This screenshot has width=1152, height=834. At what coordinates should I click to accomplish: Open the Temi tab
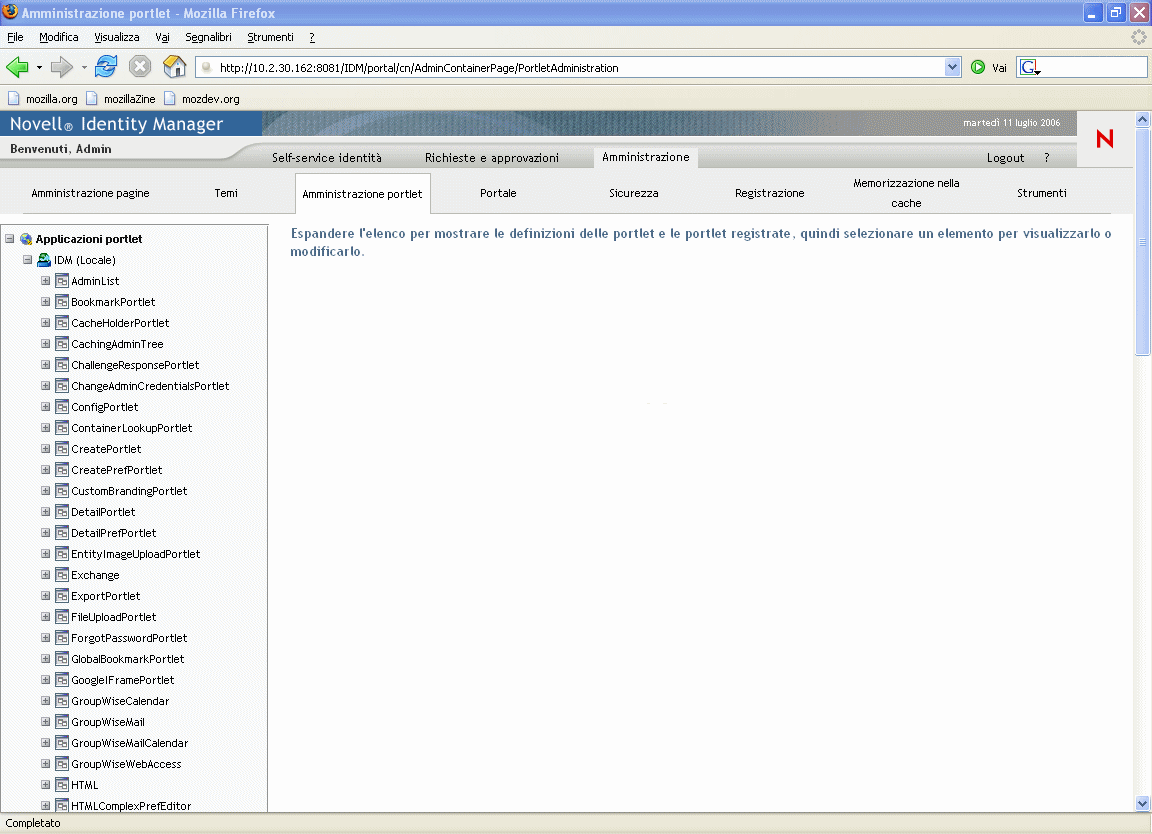pos(226,193)
